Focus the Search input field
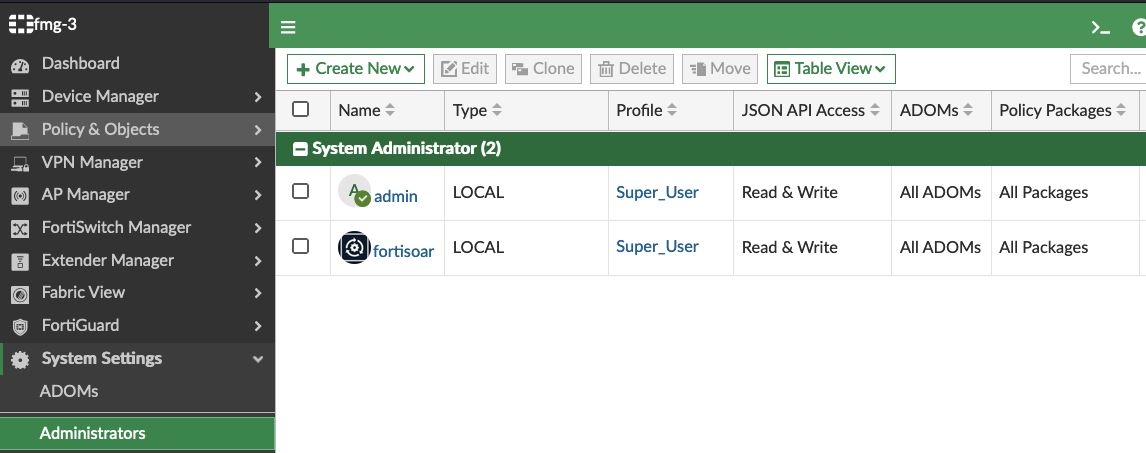1146x453 pixels. click(x=1108, y=69)
